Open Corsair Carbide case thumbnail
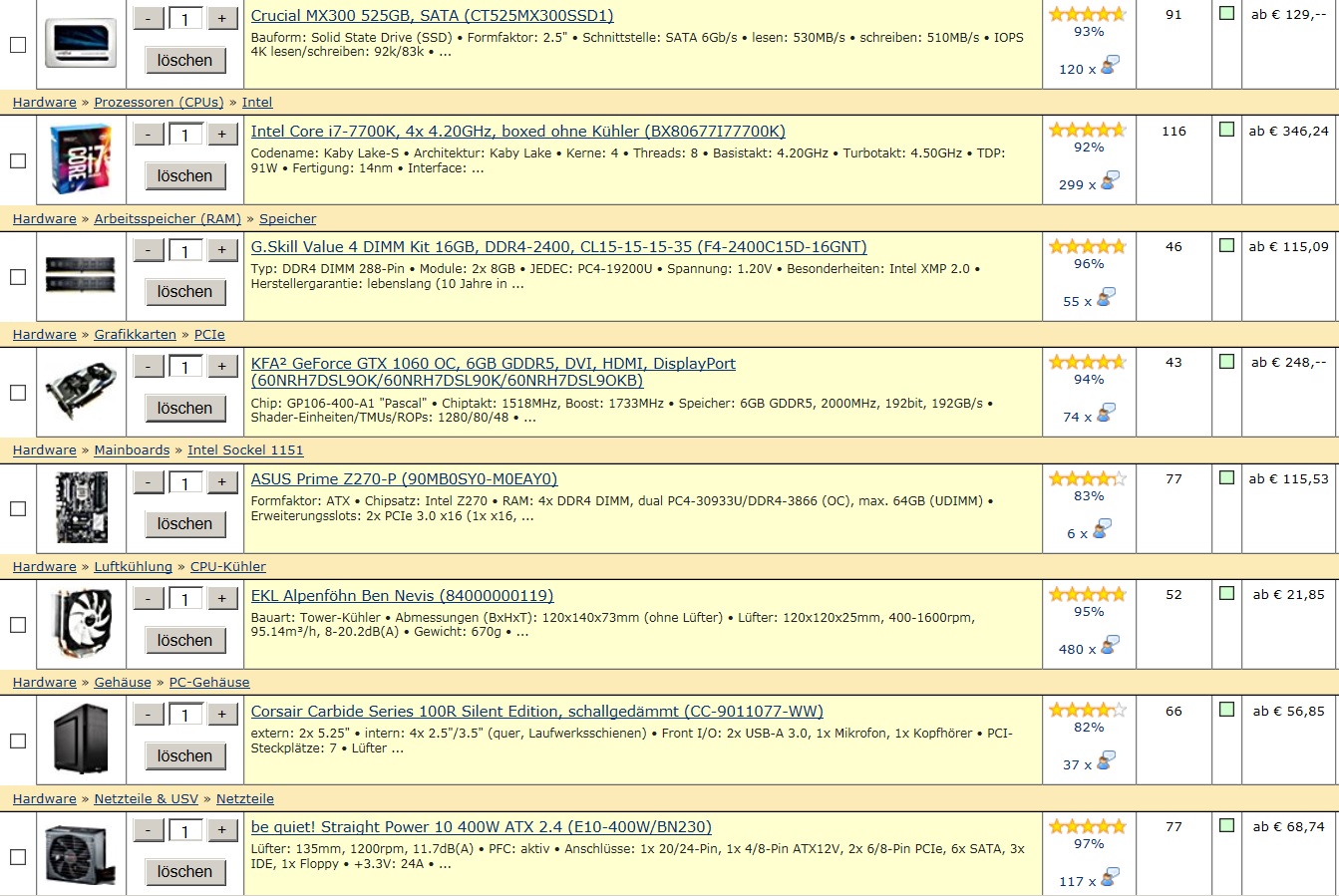 coord(81,740)
